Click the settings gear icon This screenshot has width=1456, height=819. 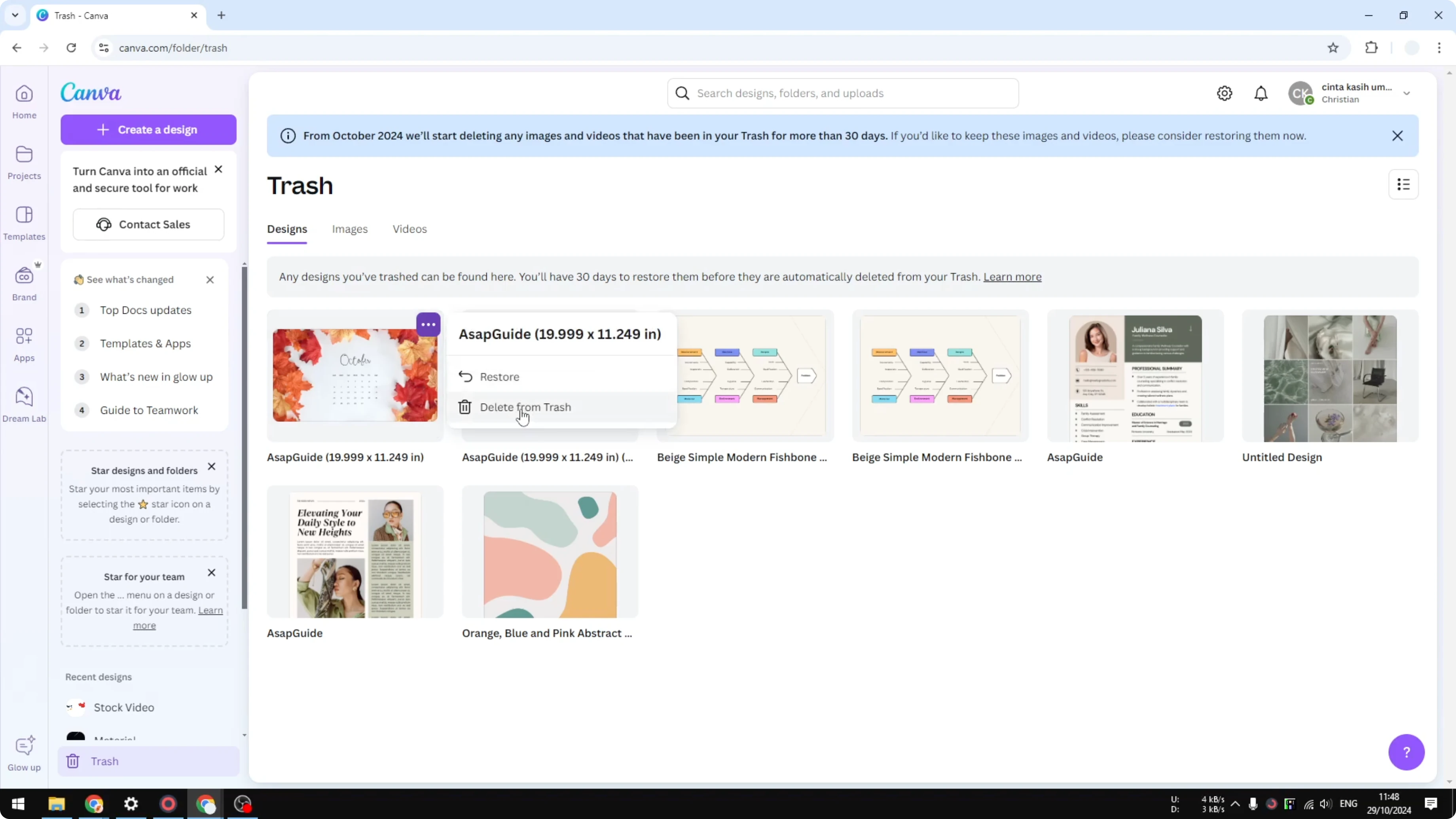point(1224,93)
